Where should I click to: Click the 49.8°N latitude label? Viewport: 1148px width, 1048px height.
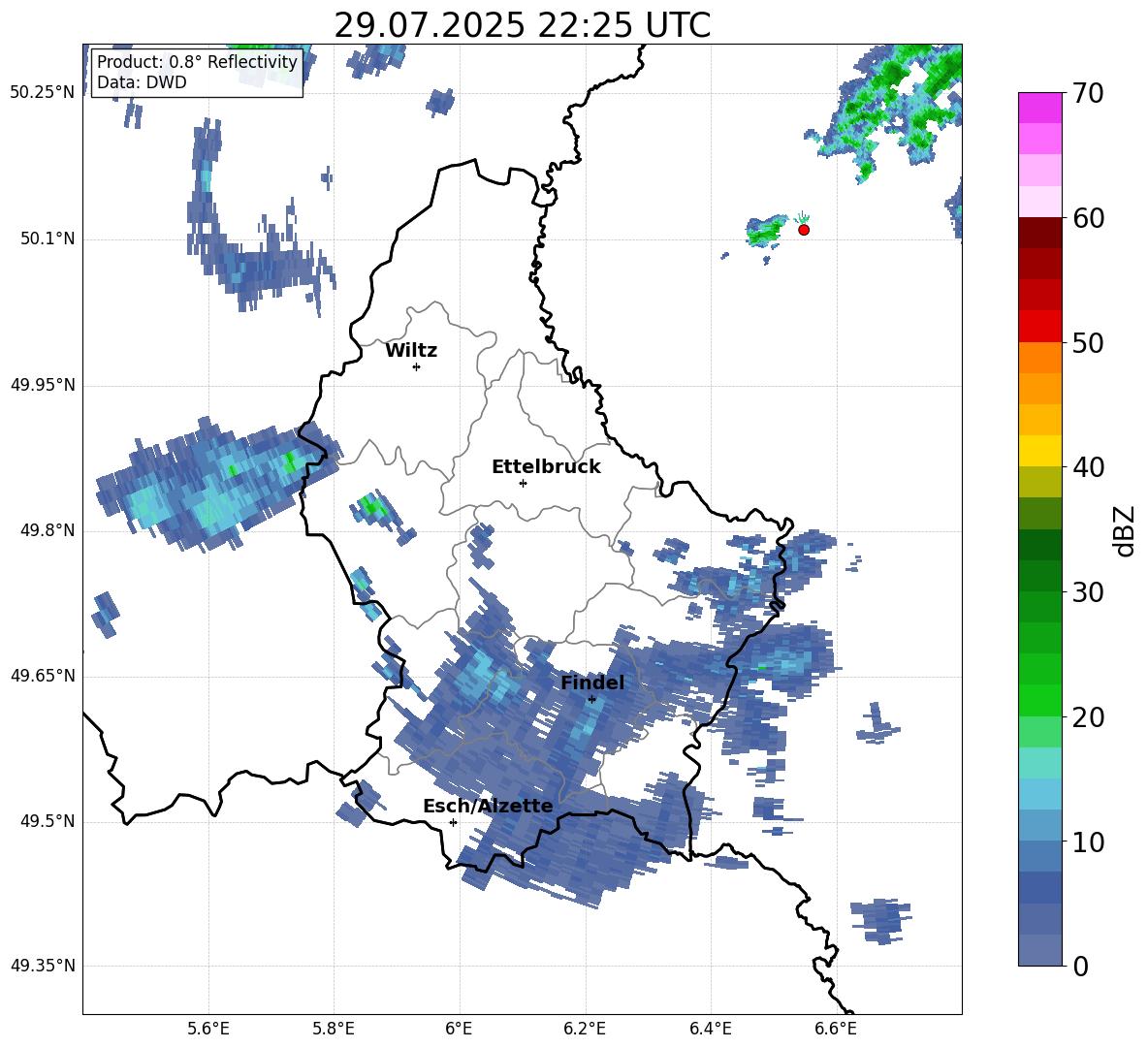pos(48,530)
